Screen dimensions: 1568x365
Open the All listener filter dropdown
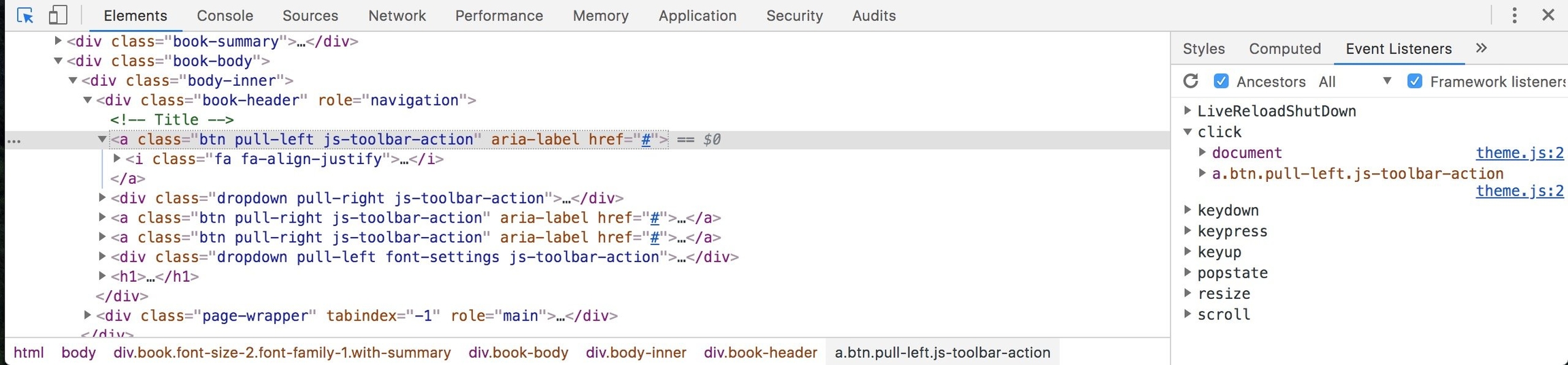pos(1354,82)
